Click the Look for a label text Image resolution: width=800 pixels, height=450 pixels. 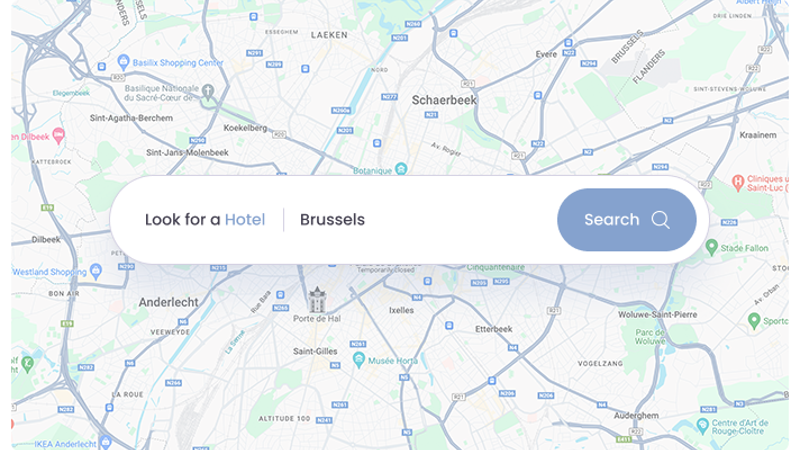click(183, 219)
